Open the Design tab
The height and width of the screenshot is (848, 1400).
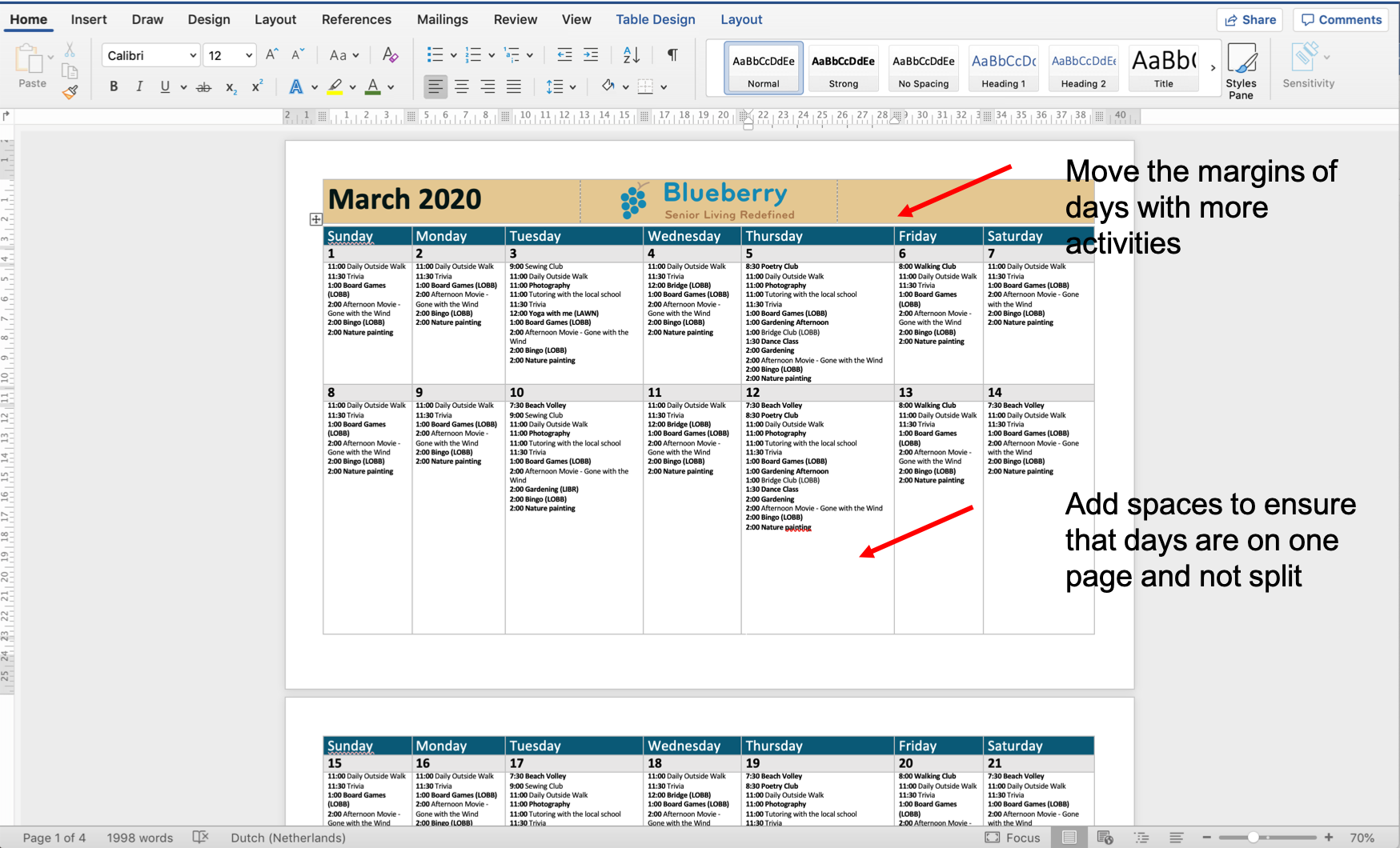tap(209, 19)
